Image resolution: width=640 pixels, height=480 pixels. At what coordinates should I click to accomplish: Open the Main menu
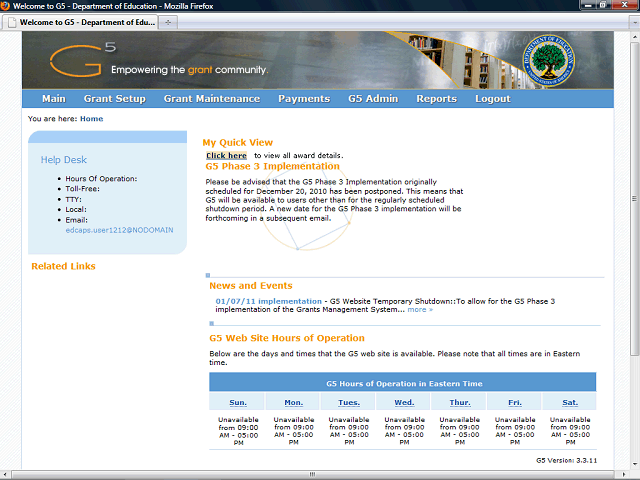click(x=54, y=99)
